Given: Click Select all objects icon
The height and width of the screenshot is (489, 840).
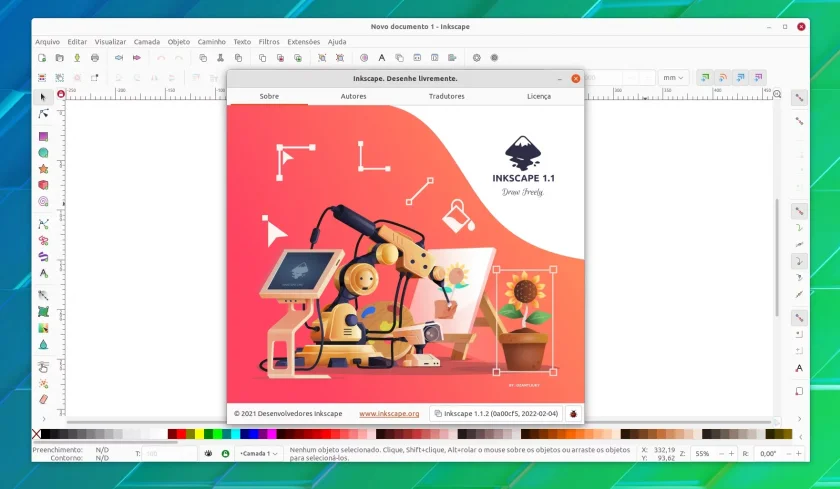Looking at the screenshot, I should pos(42,78).
